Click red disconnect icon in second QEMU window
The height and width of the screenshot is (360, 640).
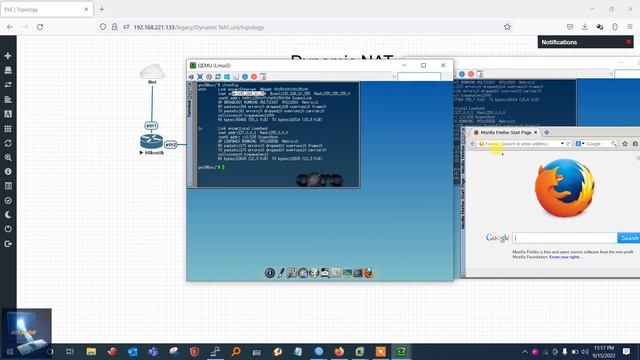click(471, 74)
